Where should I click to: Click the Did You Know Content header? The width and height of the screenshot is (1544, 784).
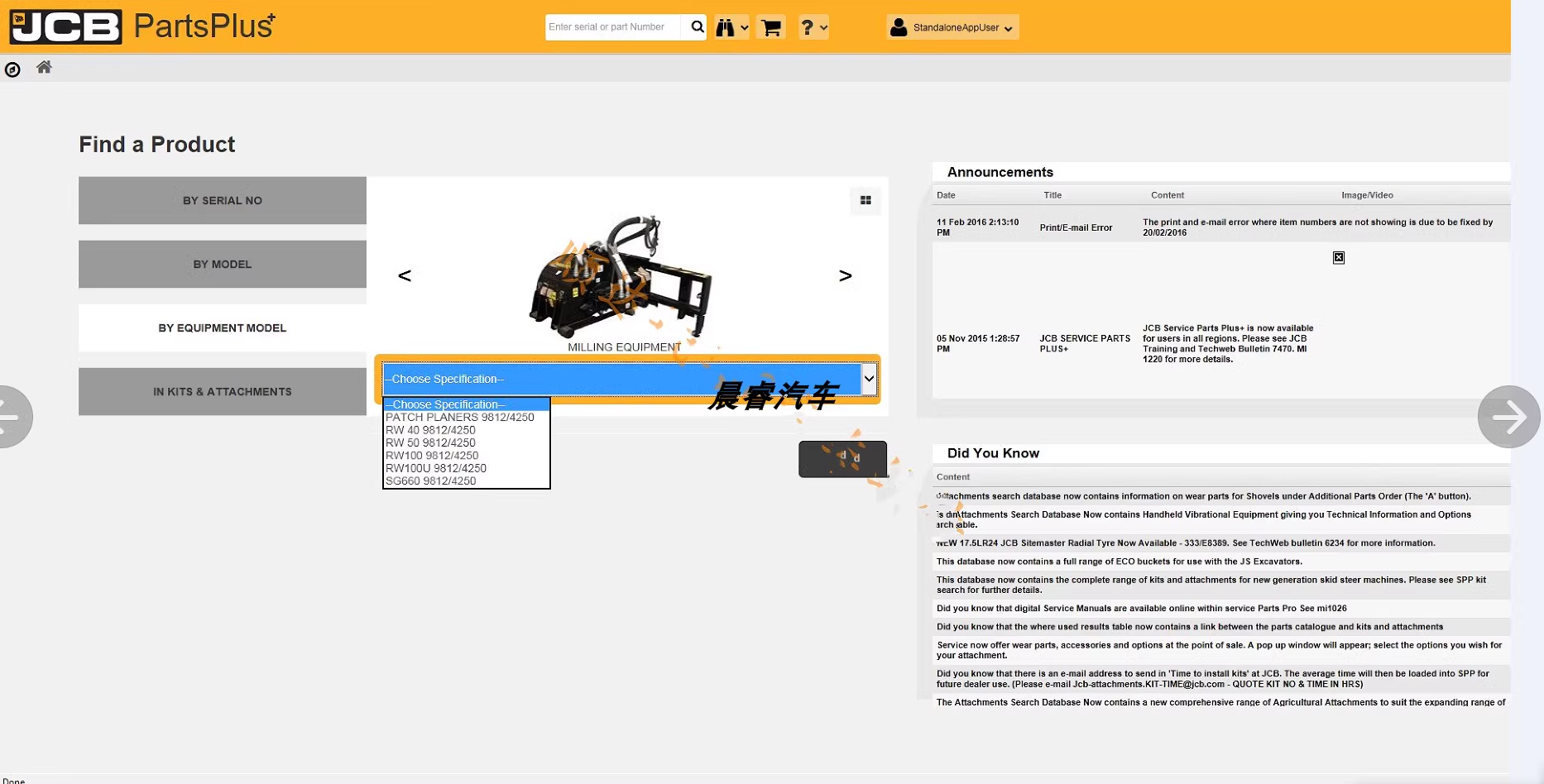(952, 477)
